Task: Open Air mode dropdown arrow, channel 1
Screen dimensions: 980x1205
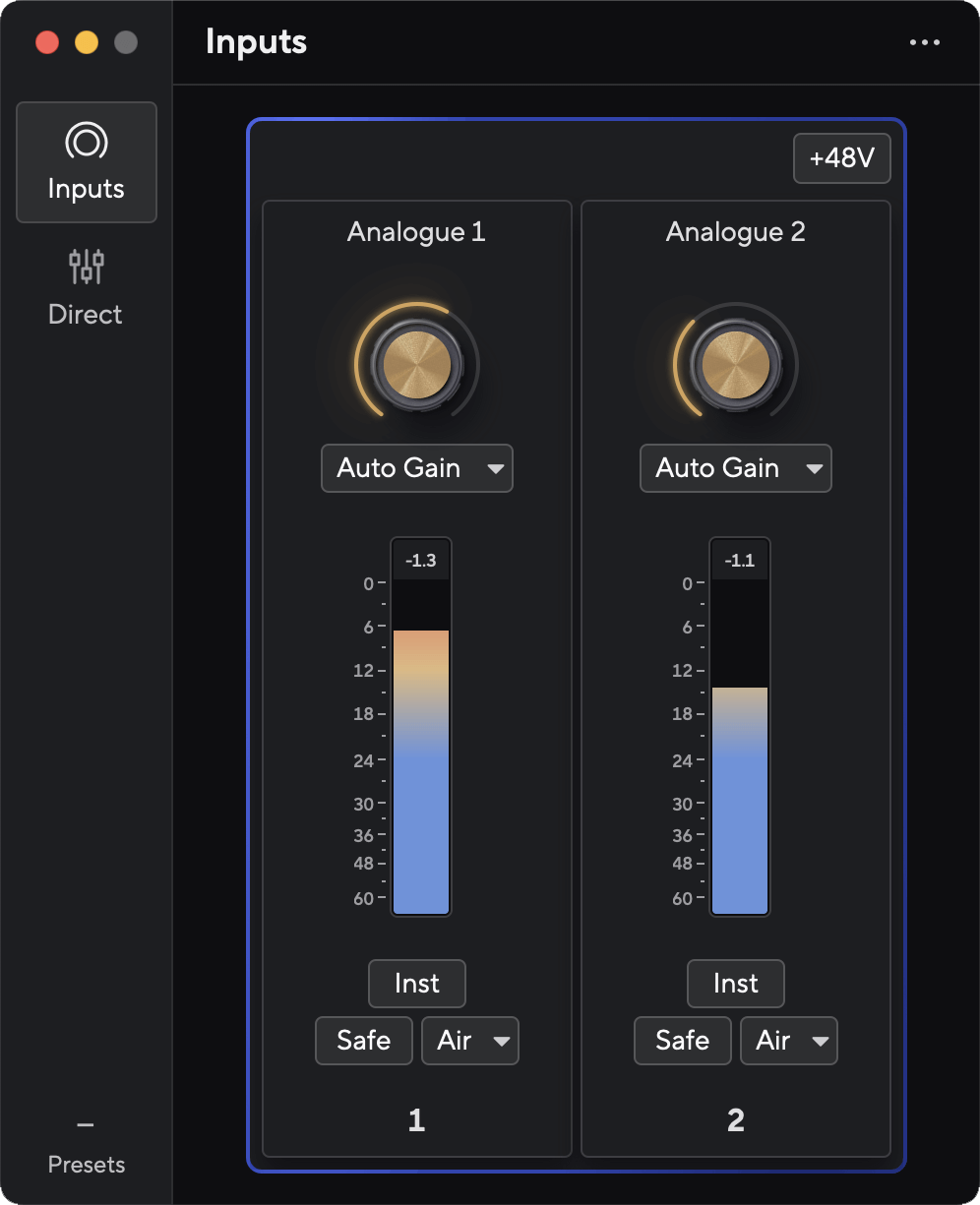Action: (502, 1041)
